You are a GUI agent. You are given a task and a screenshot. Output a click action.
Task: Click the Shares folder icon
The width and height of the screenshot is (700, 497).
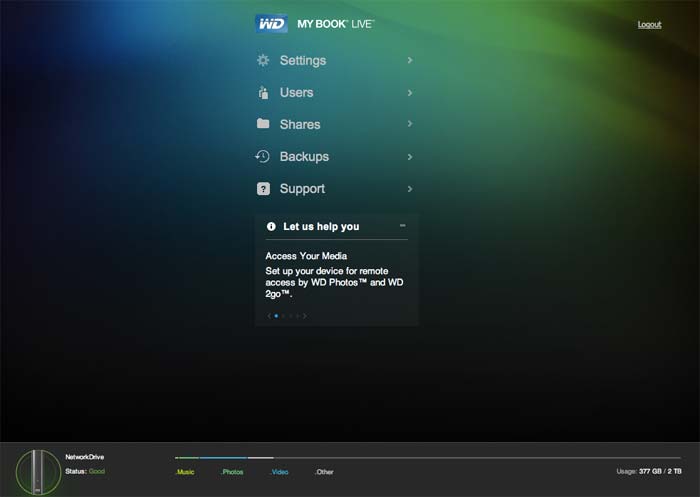[263, 124]
